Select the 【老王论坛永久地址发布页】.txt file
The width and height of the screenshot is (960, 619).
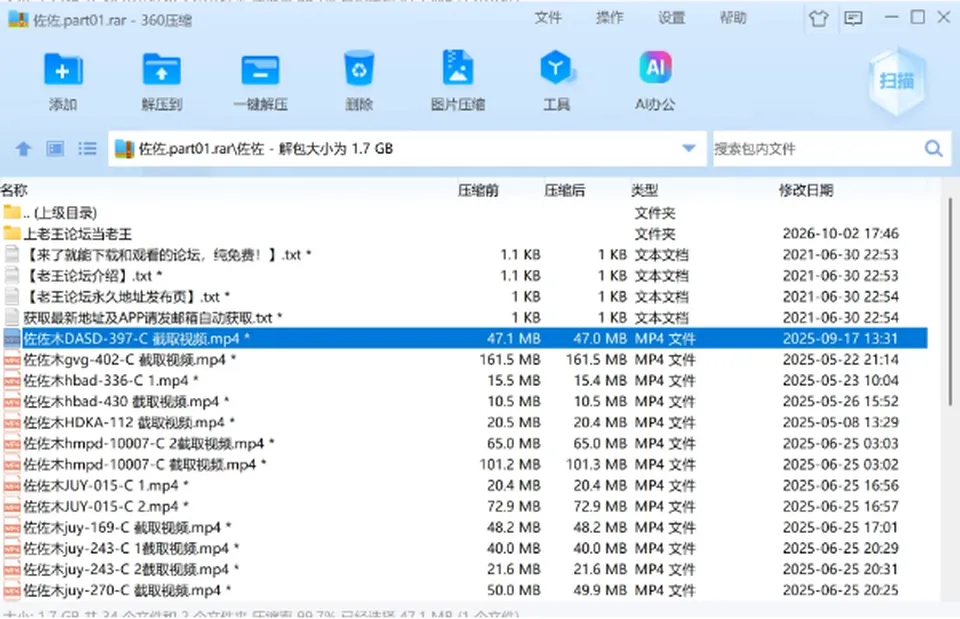click(126, 297)
